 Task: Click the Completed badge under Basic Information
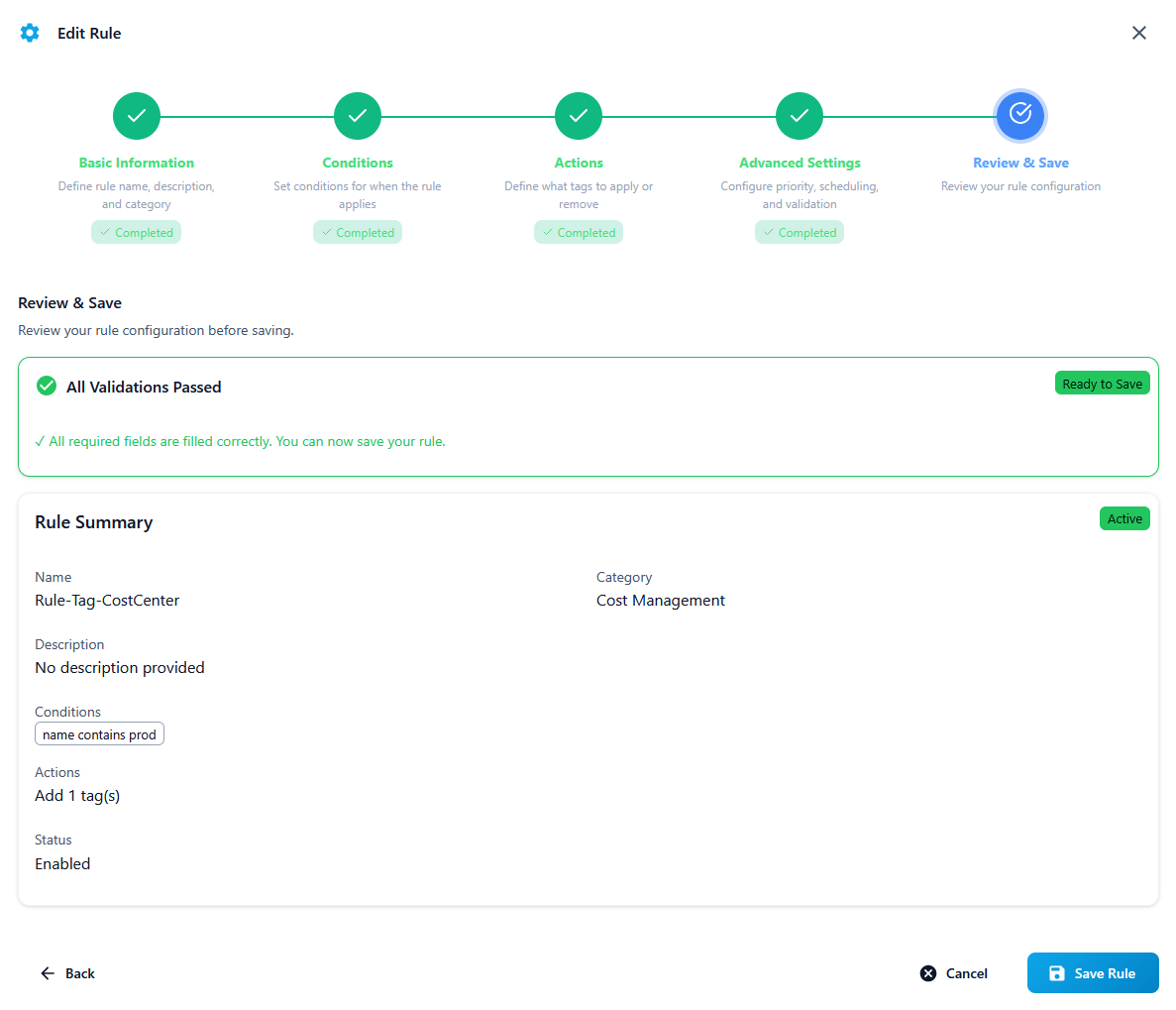click(x=136, y=232)
